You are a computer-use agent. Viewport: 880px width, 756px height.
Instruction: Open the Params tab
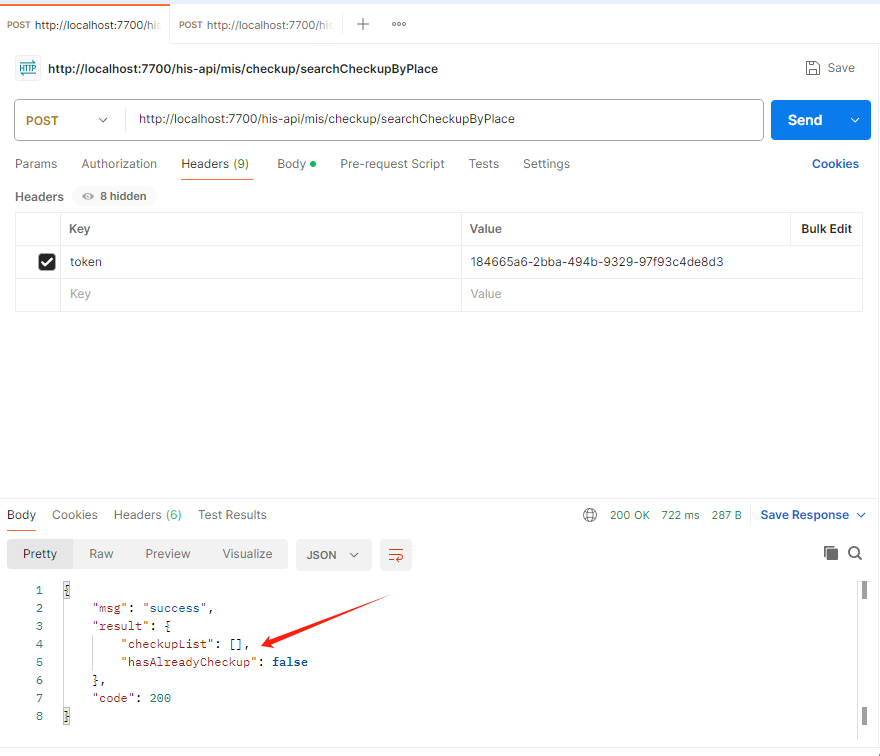pos(36,164)
